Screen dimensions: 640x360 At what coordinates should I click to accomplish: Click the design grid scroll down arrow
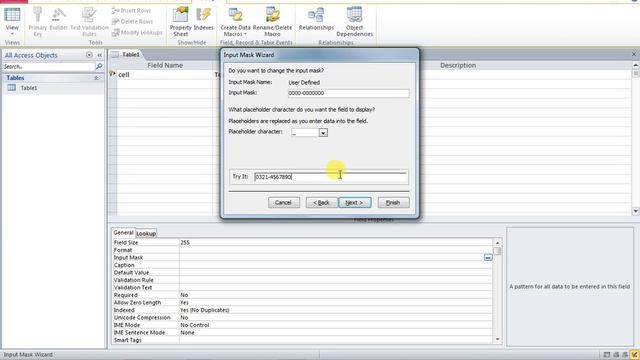(636, 211)
